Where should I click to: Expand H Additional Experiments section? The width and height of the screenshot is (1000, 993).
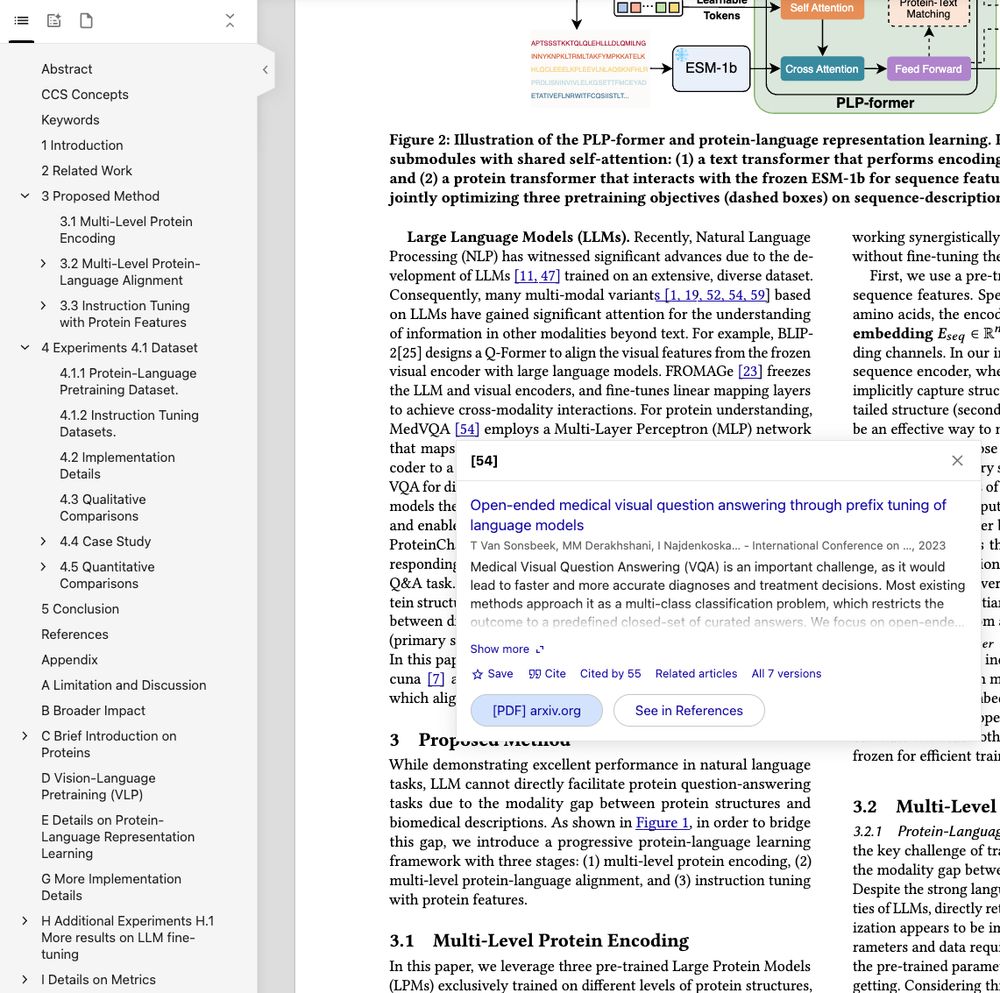coord(25,921)
